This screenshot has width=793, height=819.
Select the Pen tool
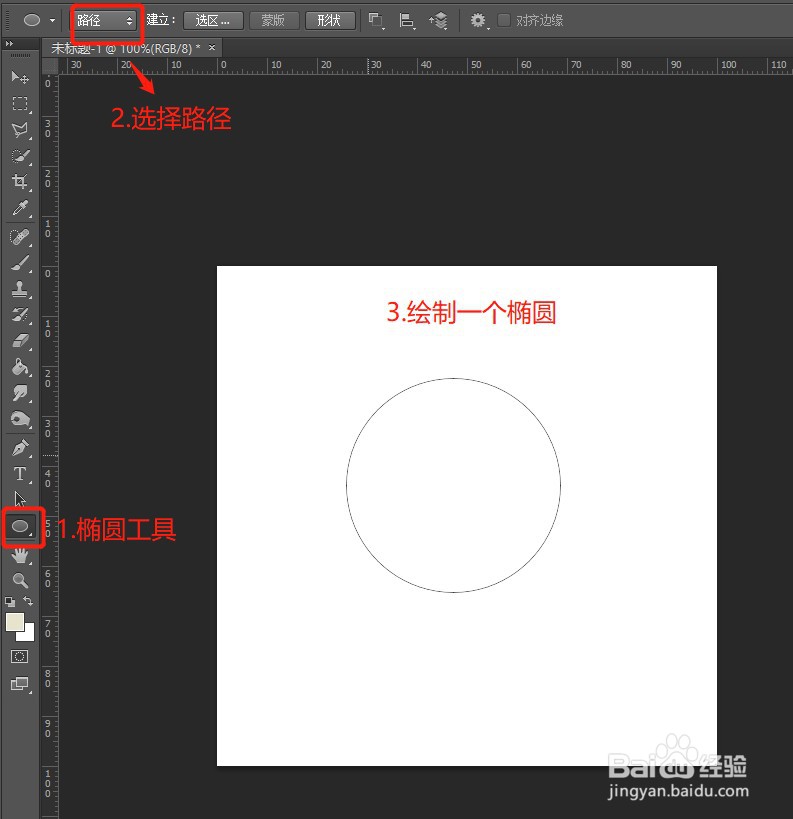click(x=20, y=448)
